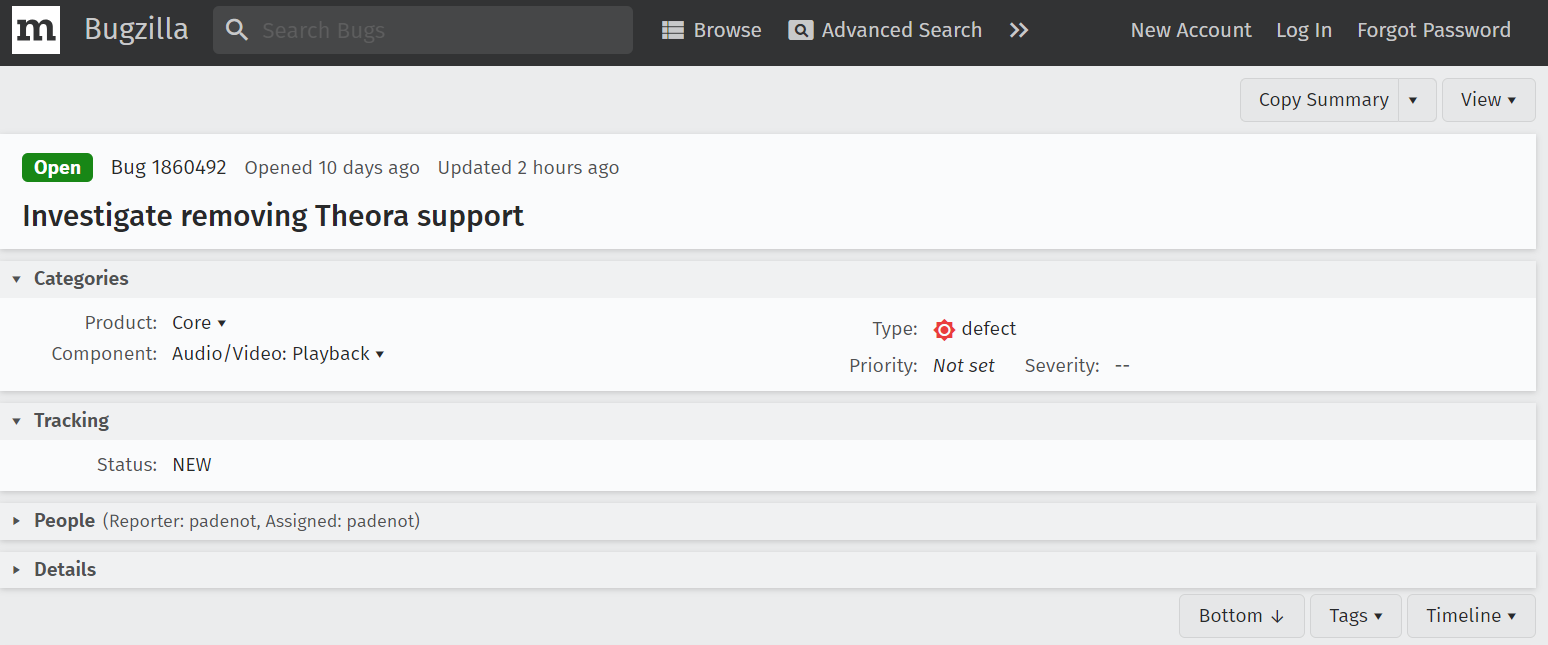Open the Copy Summary dropdown arrow

tap(1413, 100)
